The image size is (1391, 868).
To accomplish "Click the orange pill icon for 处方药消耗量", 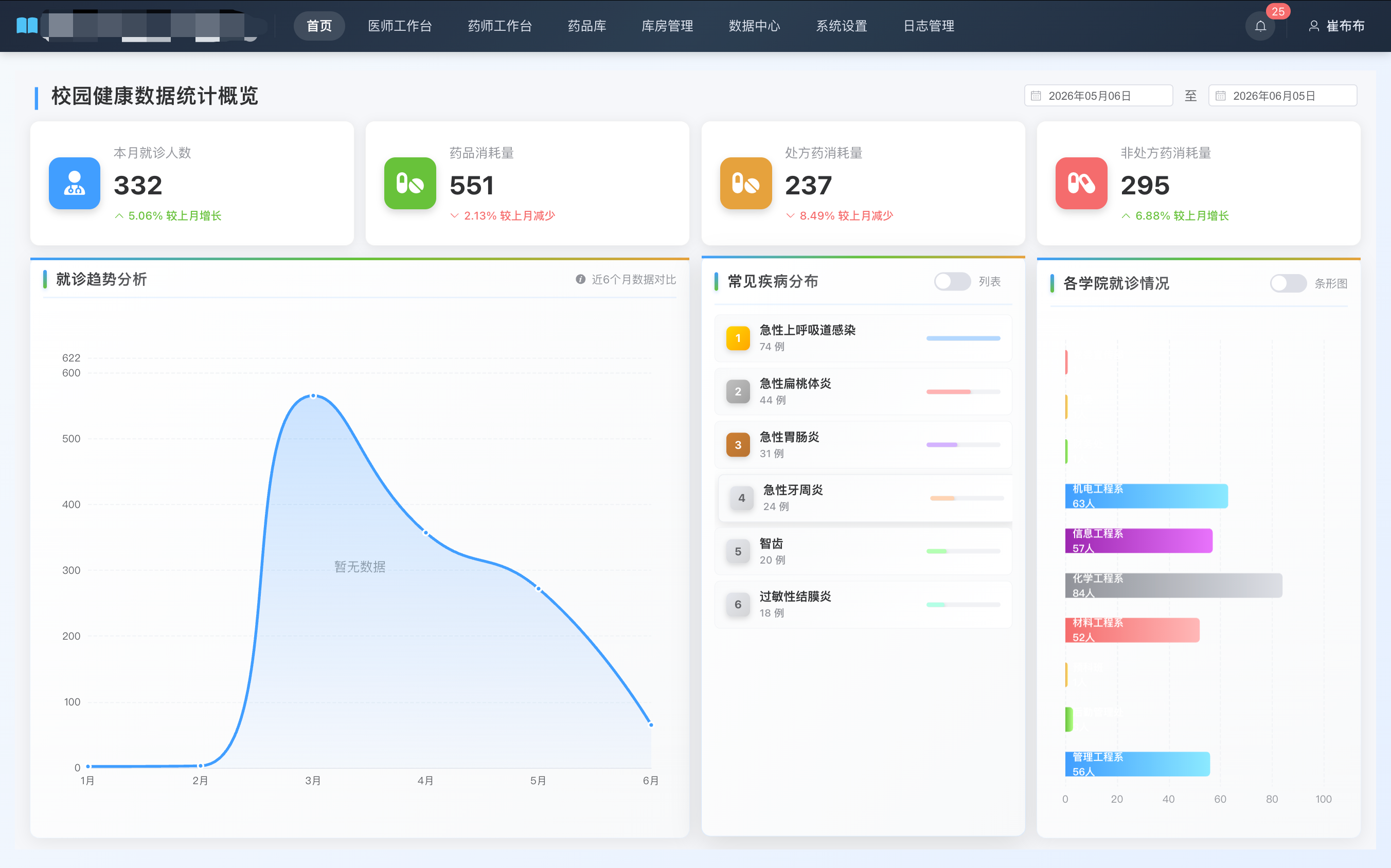I will point(746,183).
